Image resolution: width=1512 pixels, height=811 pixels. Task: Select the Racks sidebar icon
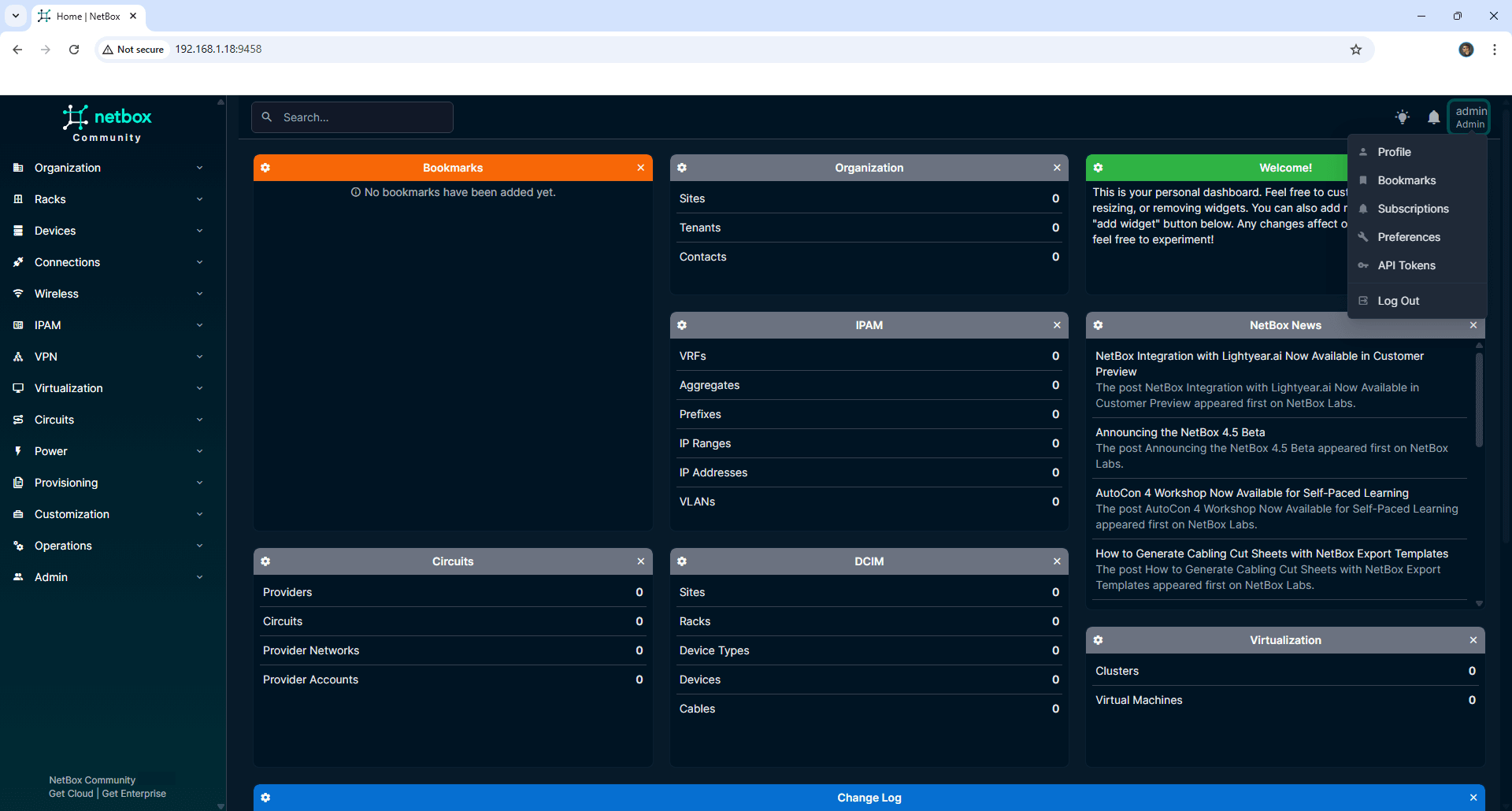17,199
